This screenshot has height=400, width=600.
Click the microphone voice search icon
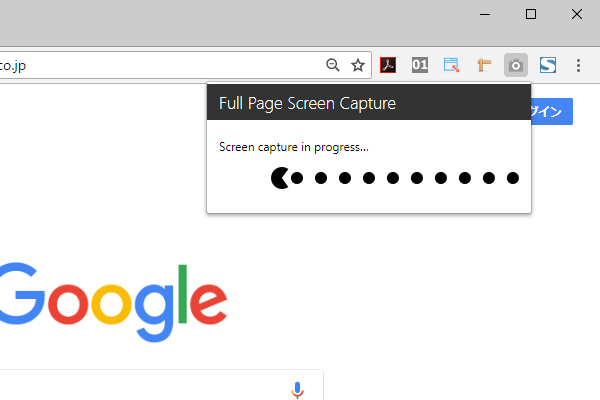[297, 390]
